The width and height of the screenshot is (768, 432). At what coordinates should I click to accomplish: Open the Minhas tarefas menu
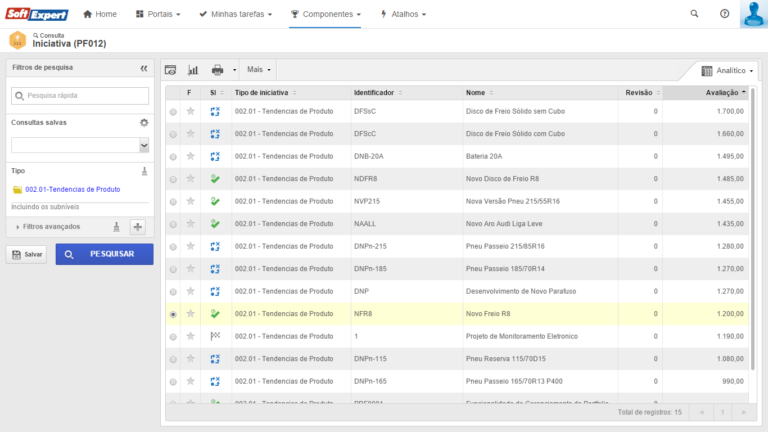pyautogui.click(x=235, y=15)
